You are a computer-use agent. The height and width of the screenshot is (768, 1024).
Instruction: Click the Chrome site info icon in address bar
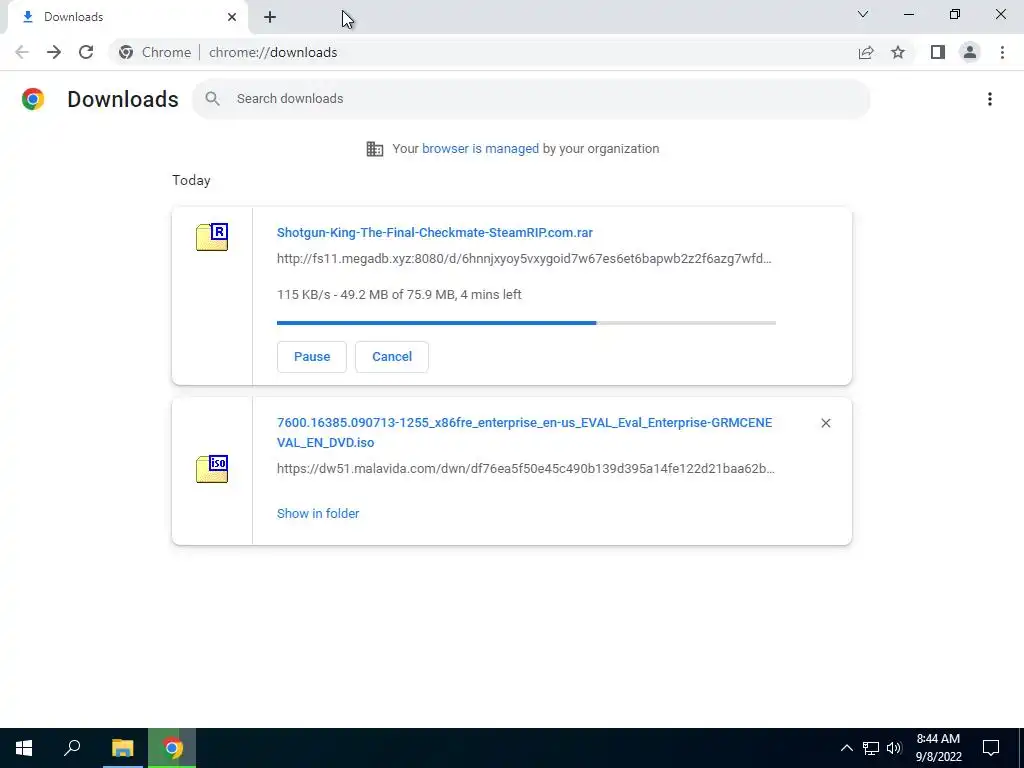[x=126, y=52]
